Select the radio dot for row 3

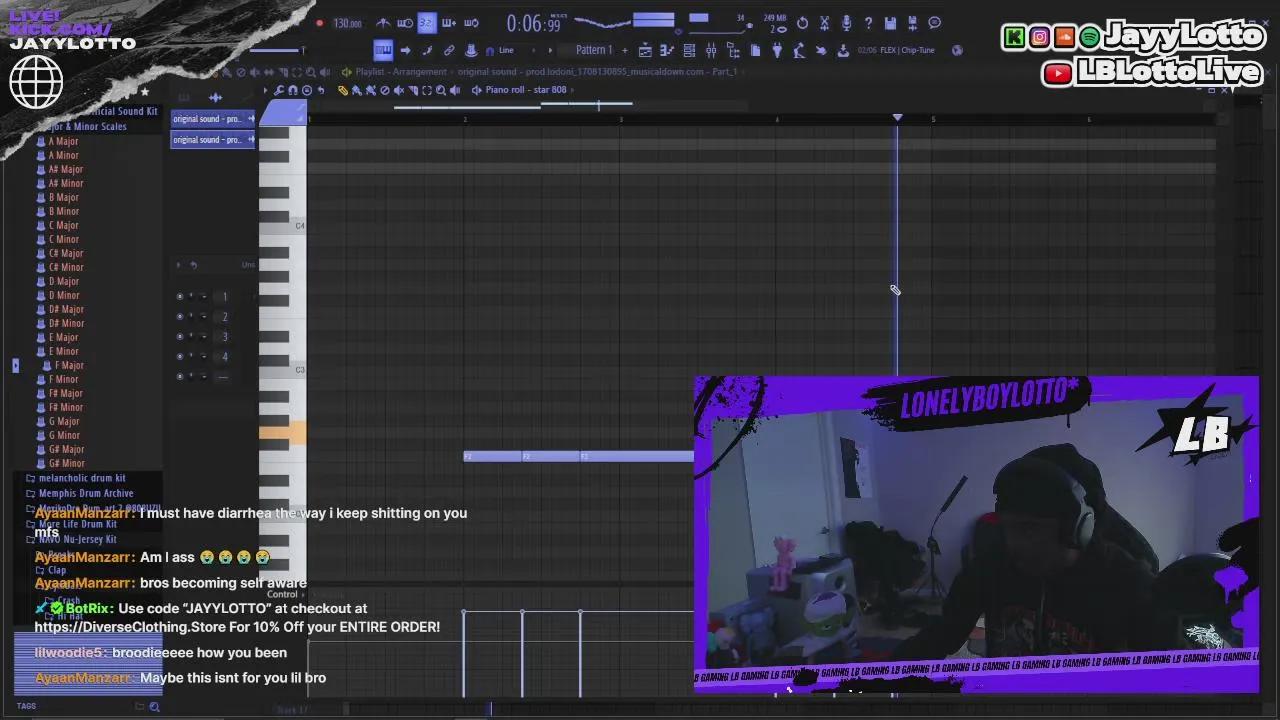click(x=180, y=336)
